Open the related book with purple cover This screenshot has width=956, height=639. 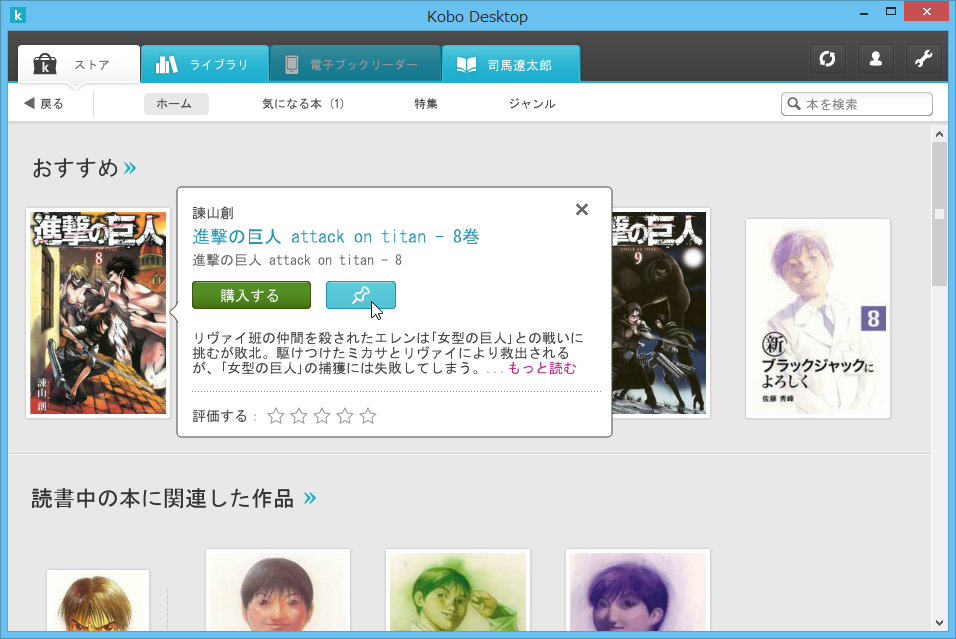point(638,590)
